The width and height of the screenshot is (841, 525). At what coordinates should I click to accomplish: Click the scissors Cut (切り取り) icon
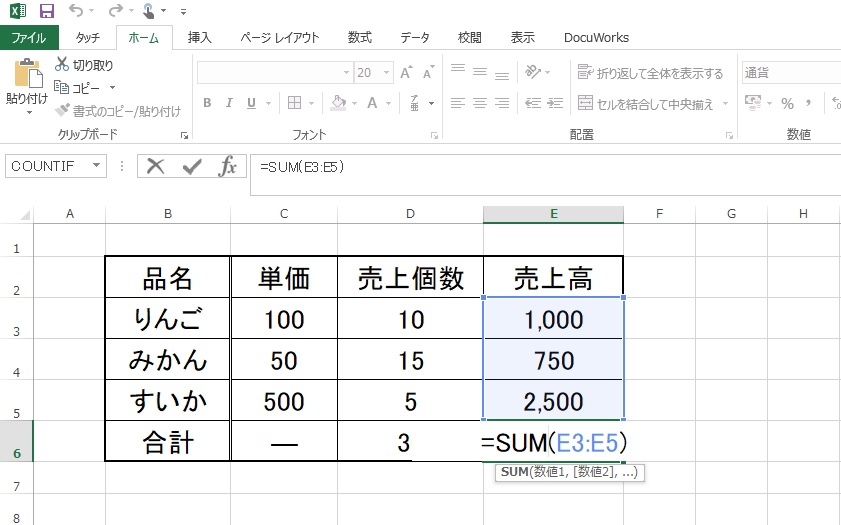62,64
